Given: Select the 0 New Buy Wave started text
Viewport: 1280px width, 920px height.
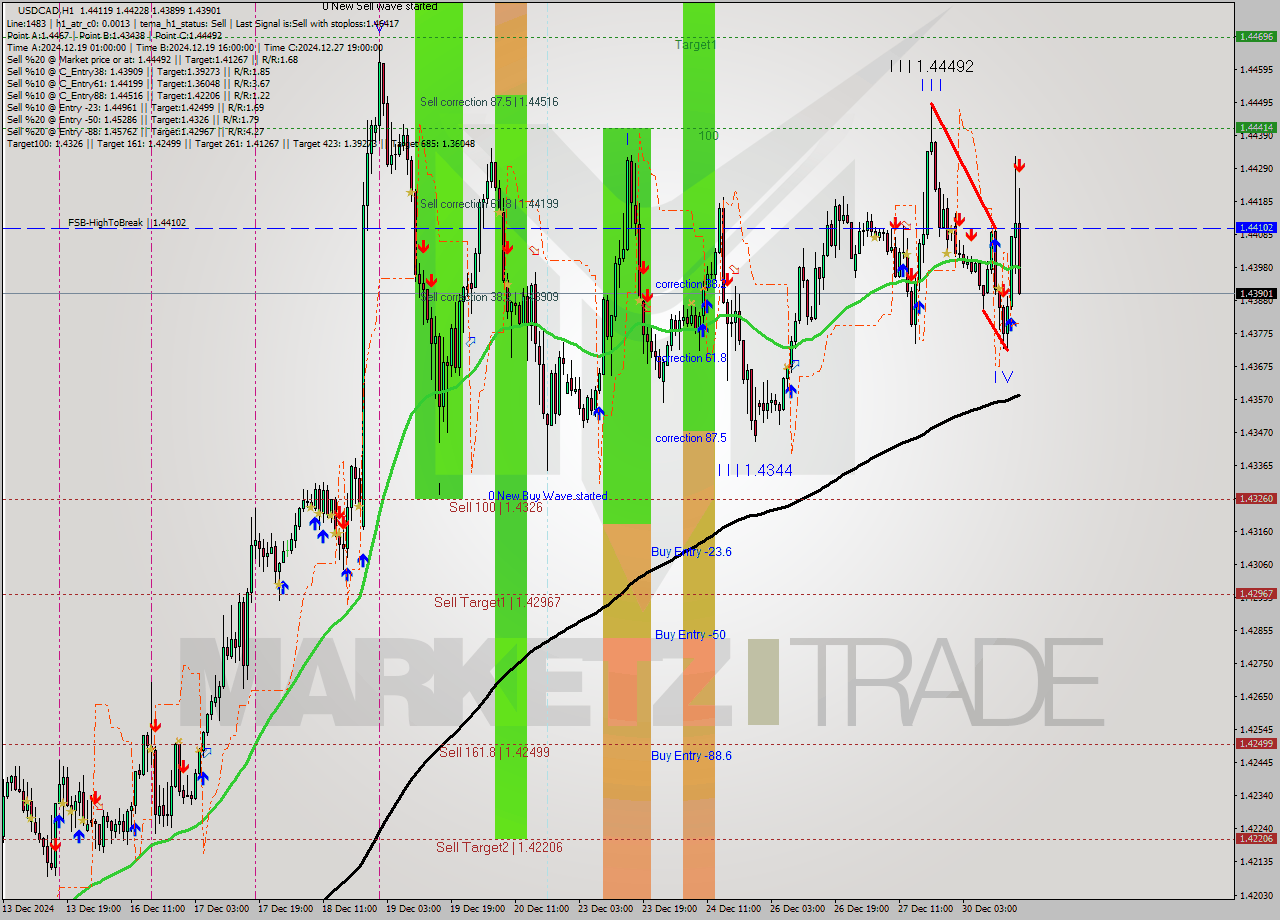Looking at the screenshot, I should click(548, 496).
